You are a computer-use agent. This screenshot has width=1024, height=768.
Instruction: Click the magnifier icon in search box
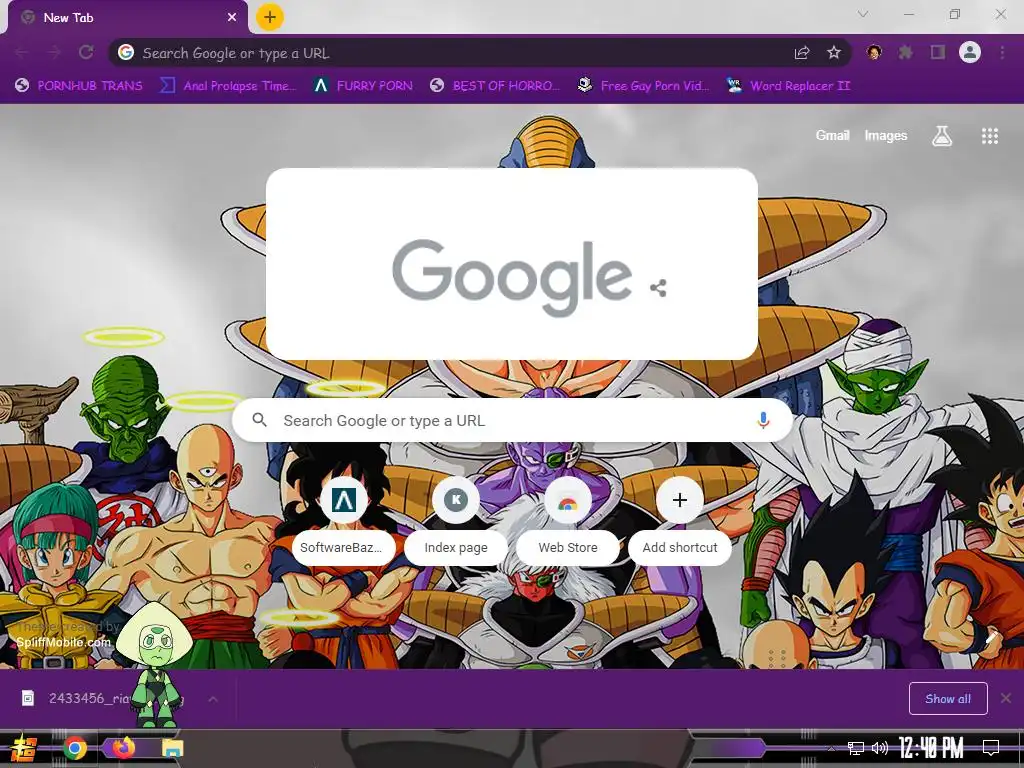tap(260, 420)
